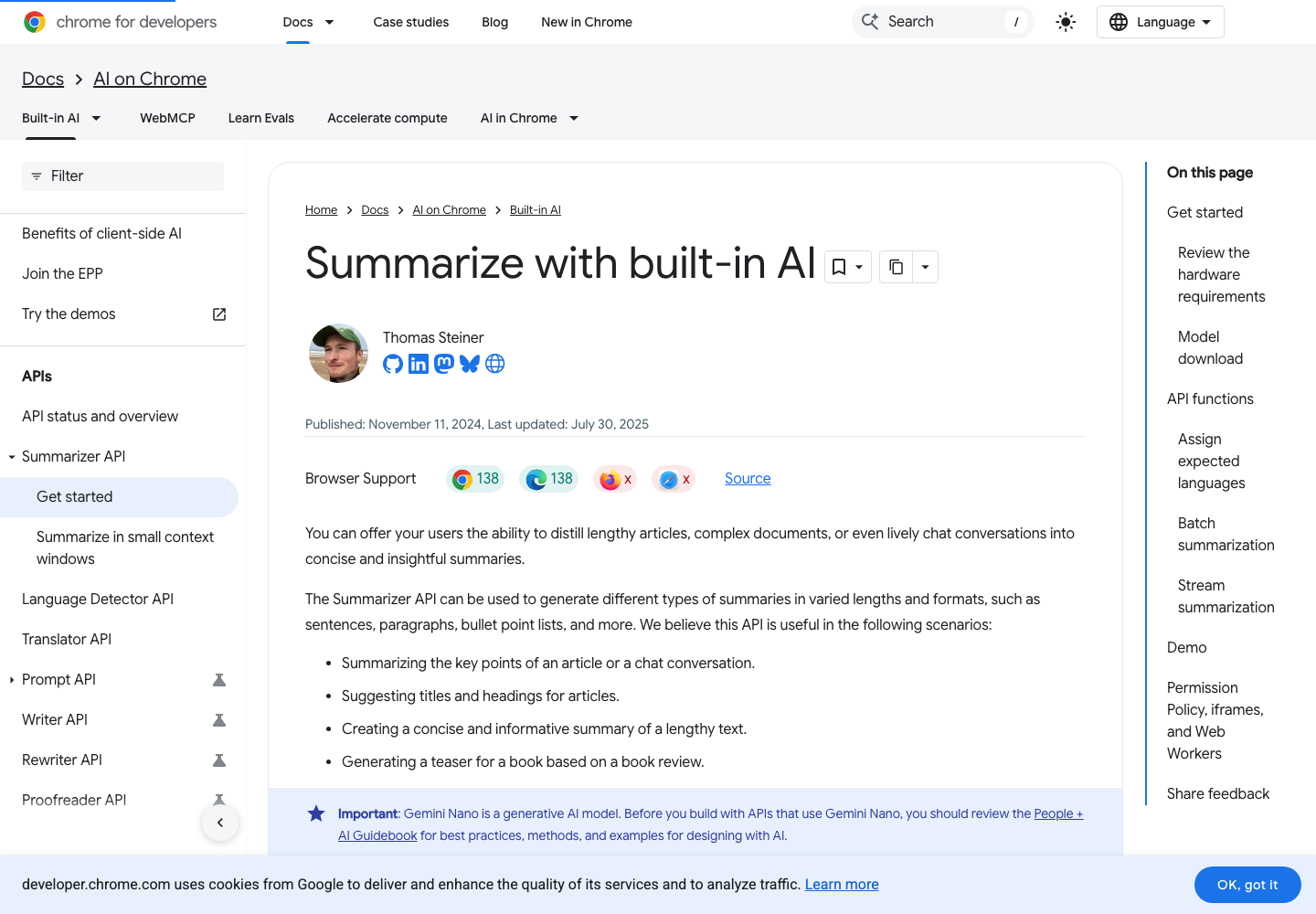Collapse the sidebar with chevron button

(x=220, y=823)
